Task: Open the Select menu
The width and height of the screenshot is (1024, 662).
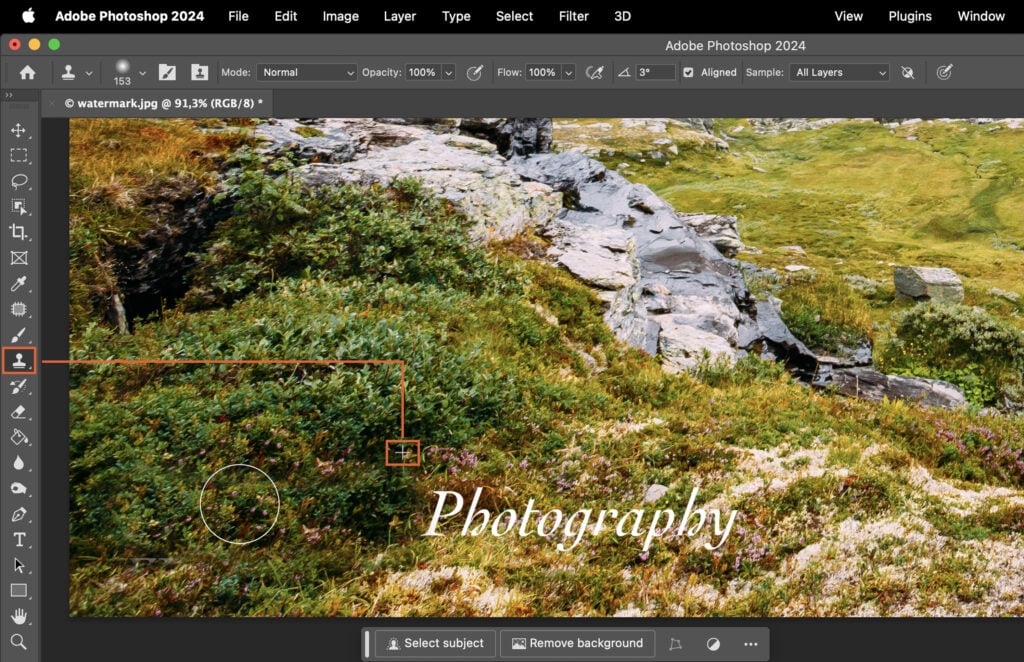Action: (x=514, y=16)
